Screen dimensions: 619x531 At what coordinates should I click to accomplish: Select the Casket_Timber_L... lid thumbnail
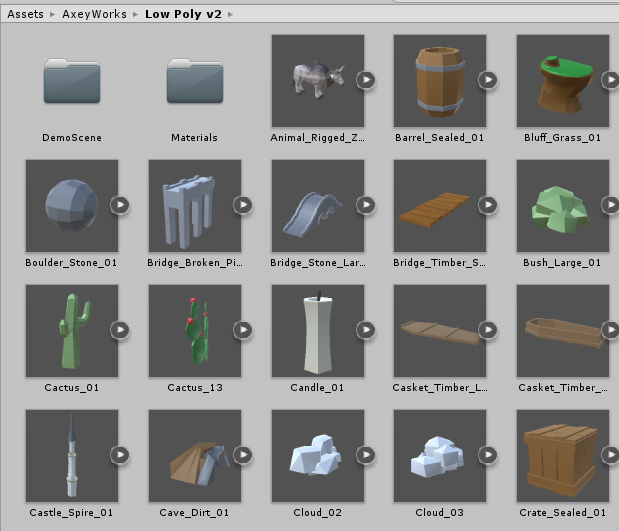(x=440, y=331)
